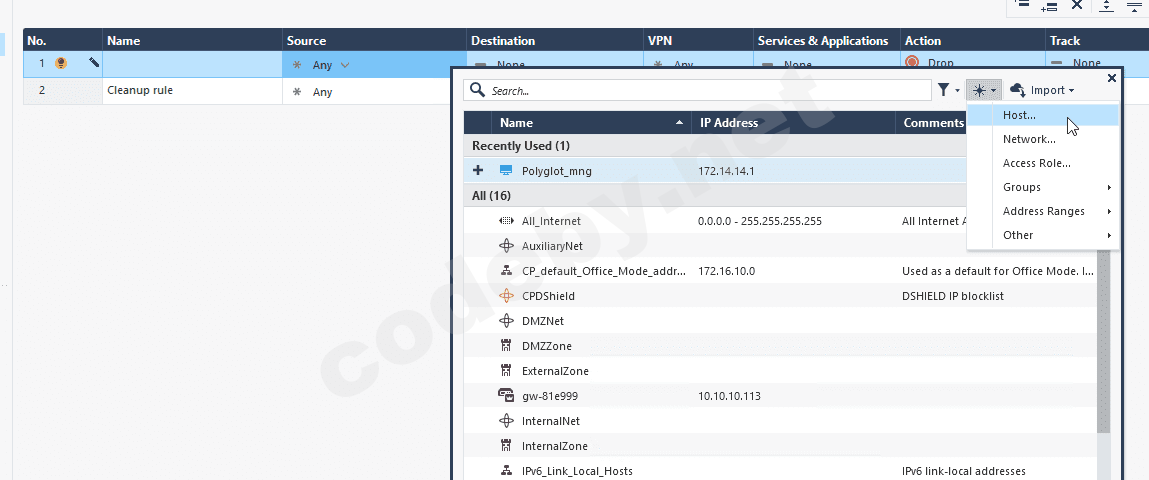Image resolution: width=1149 pixels, height=480 pixels.
Task: Click the Services & Applications column header
Action: click(826, 40)
